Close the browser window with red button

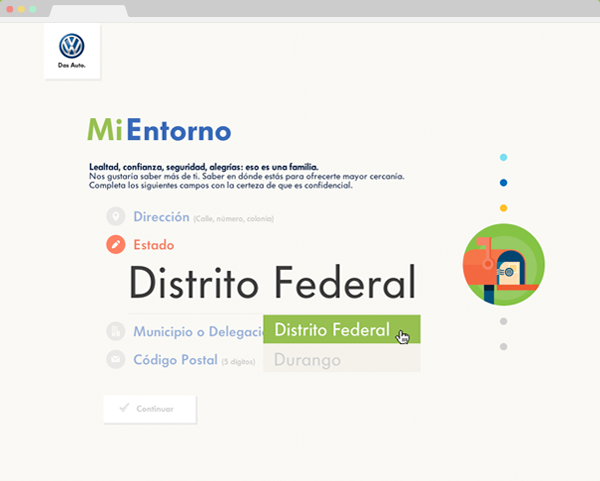pyautogui.click(x=10, y=9)
